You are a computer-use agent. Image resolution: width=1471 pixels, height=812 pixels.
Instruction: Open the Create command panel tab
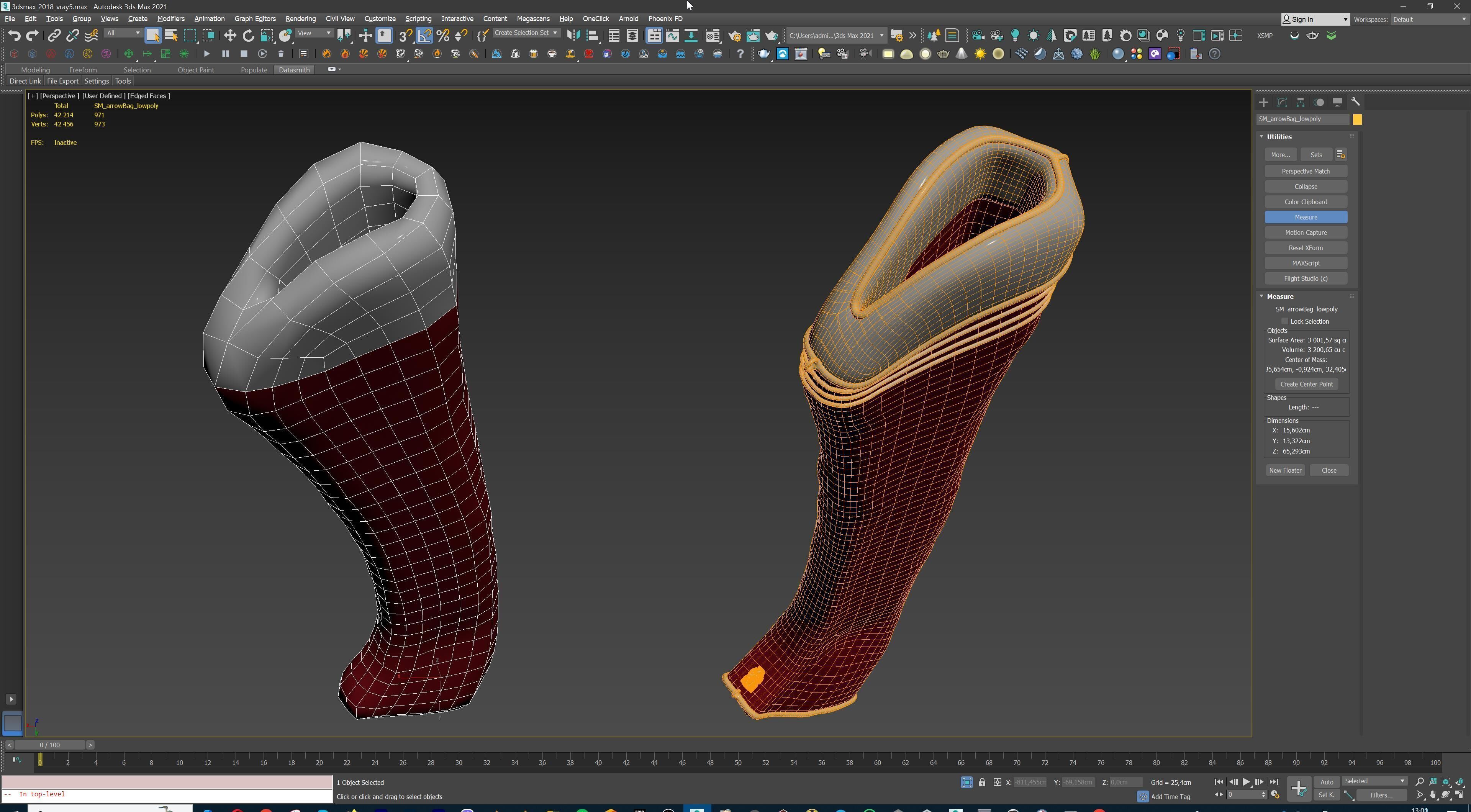pyautogui.click(x=1263, y=102)
